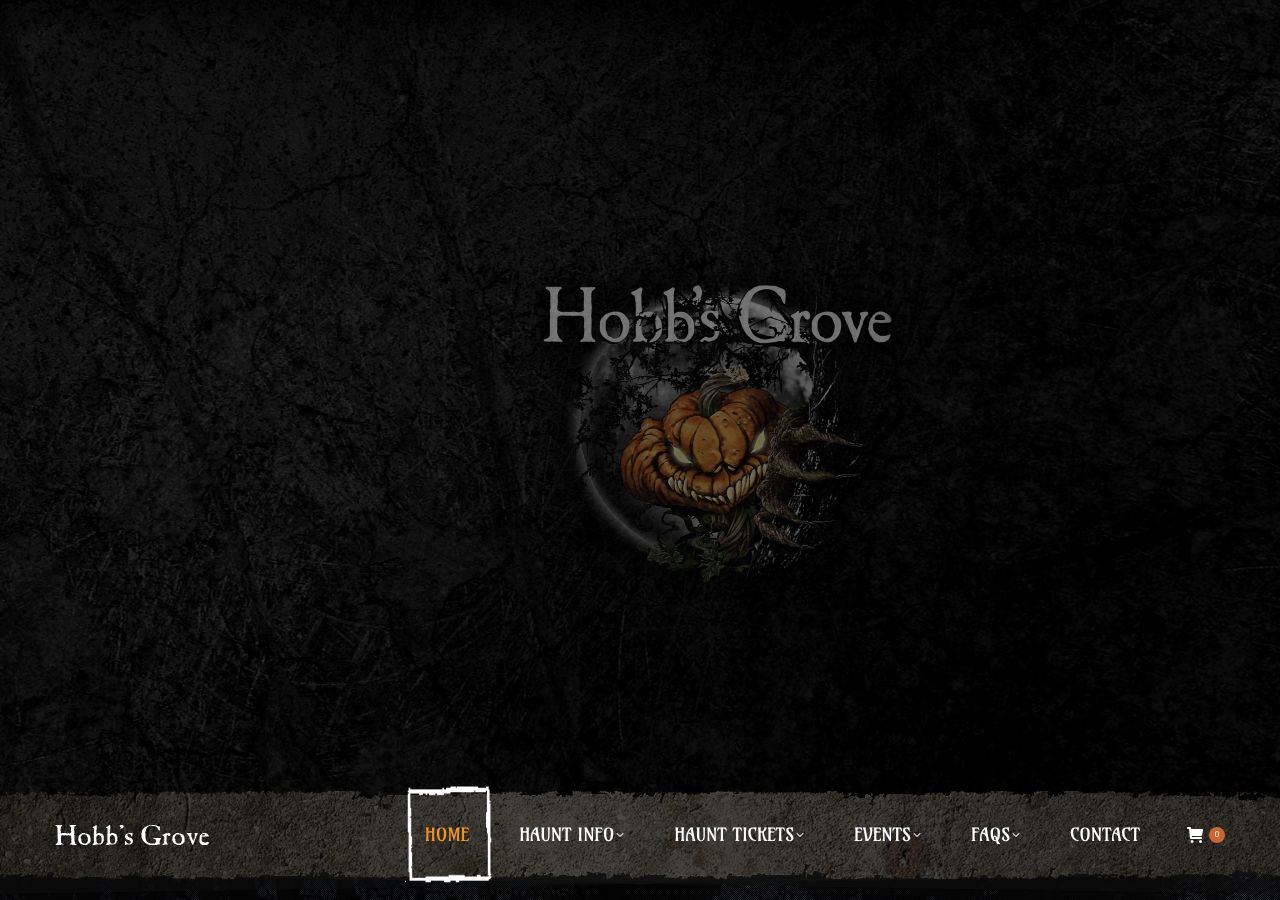Expand the Events dropdown chevron

(917, 836)
